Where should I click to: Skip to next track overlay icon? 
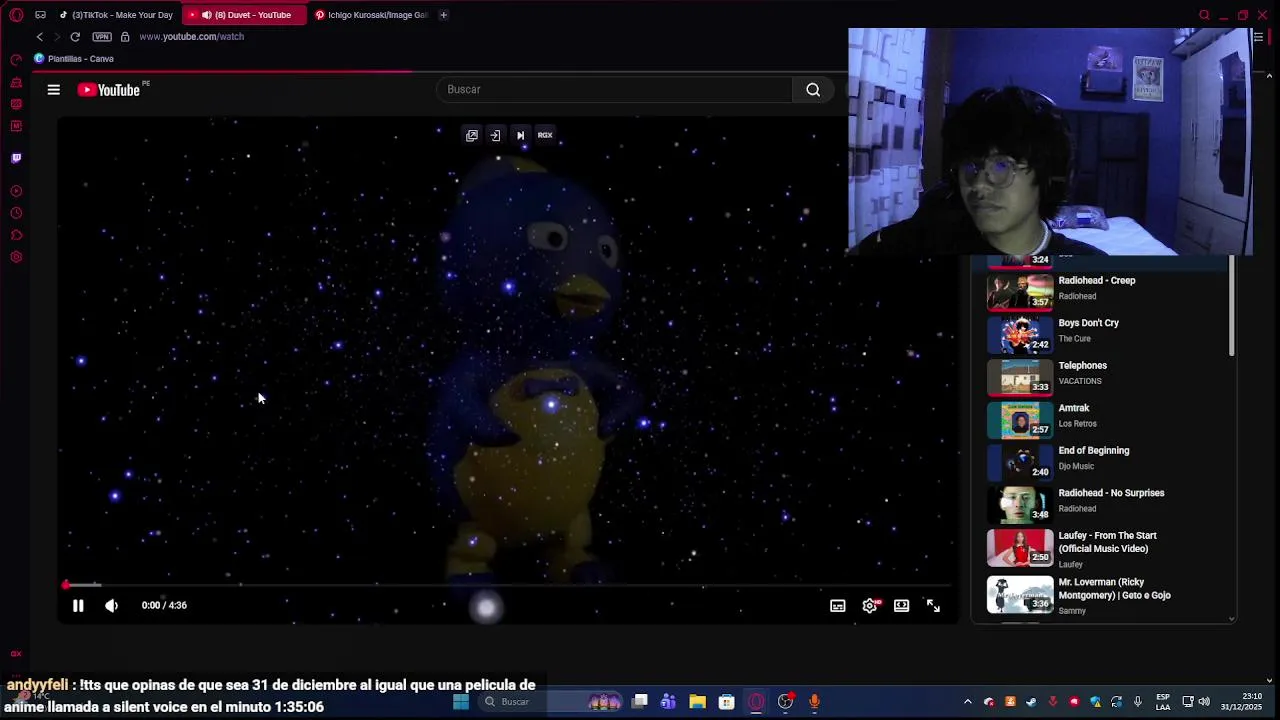pyautogui.click(x=520, y=135)
